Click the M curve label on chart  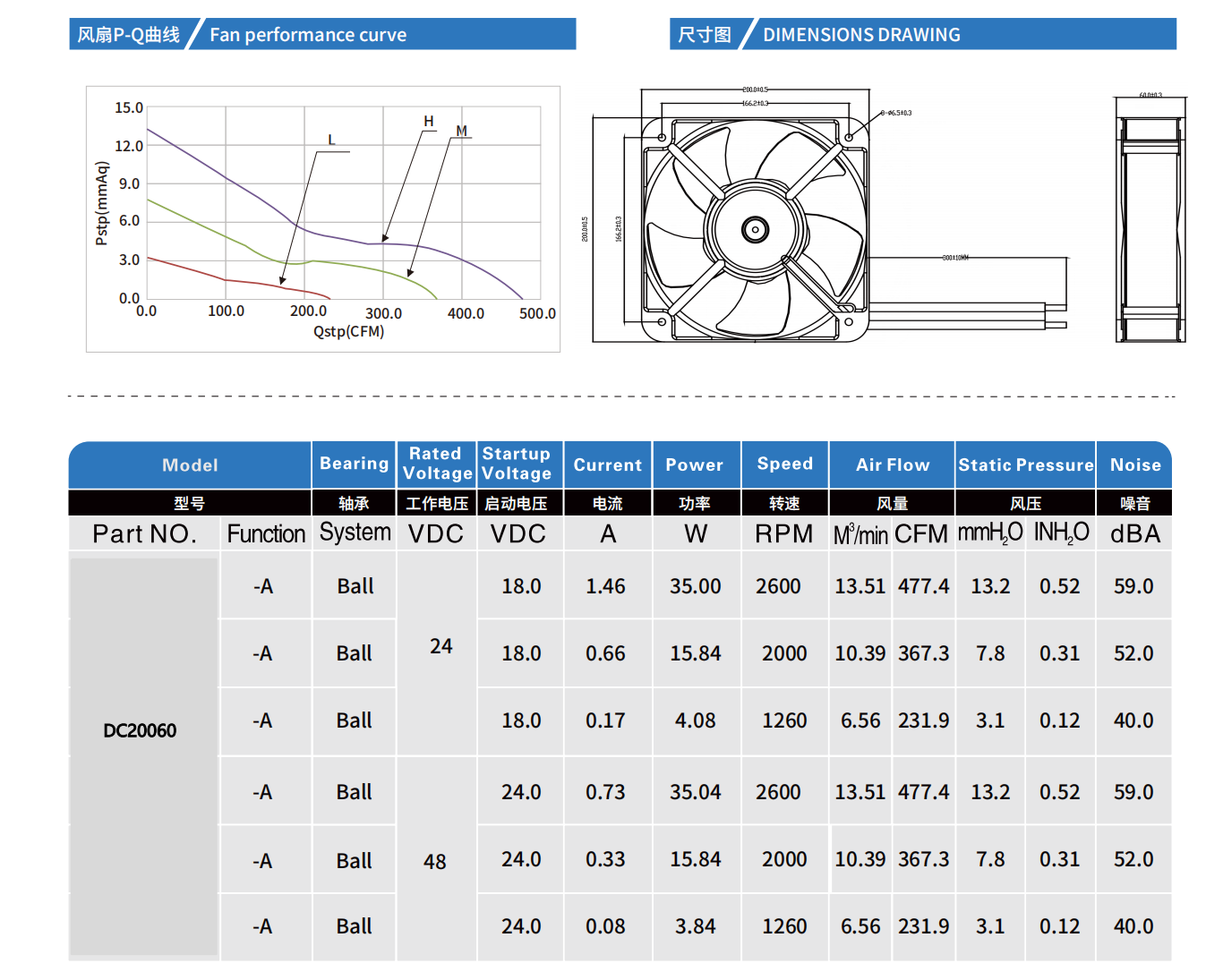(x=462, y=131)
